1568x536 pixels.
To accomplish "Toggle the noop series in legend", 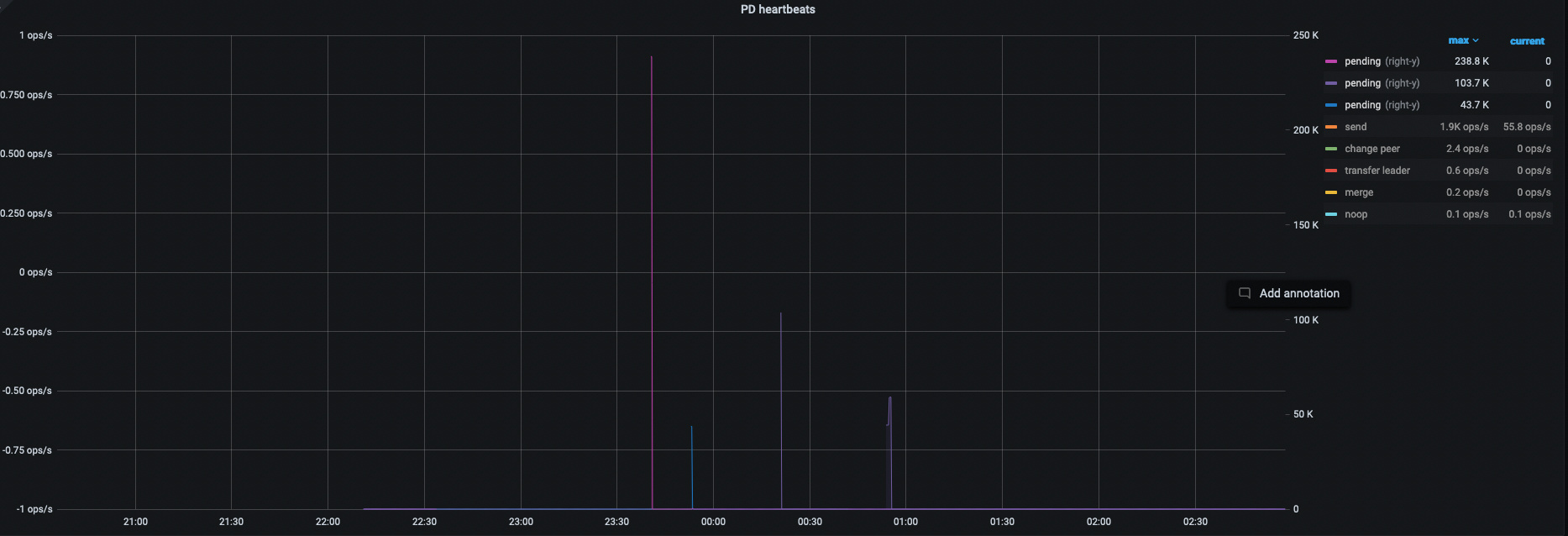I will coord(1356,214).
